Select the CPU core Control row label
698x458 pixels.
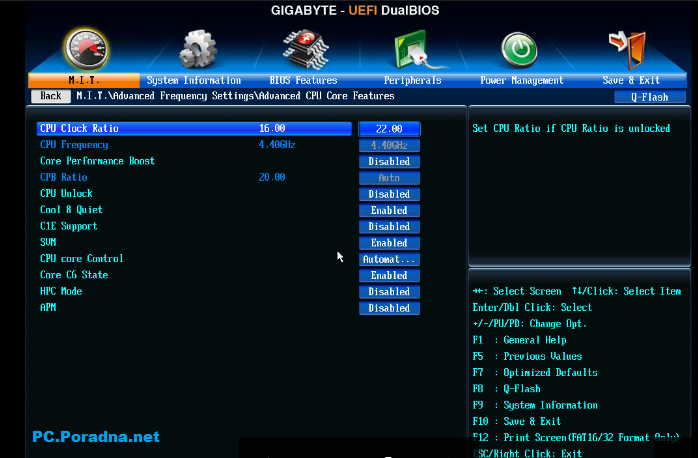tap(81, 259)
